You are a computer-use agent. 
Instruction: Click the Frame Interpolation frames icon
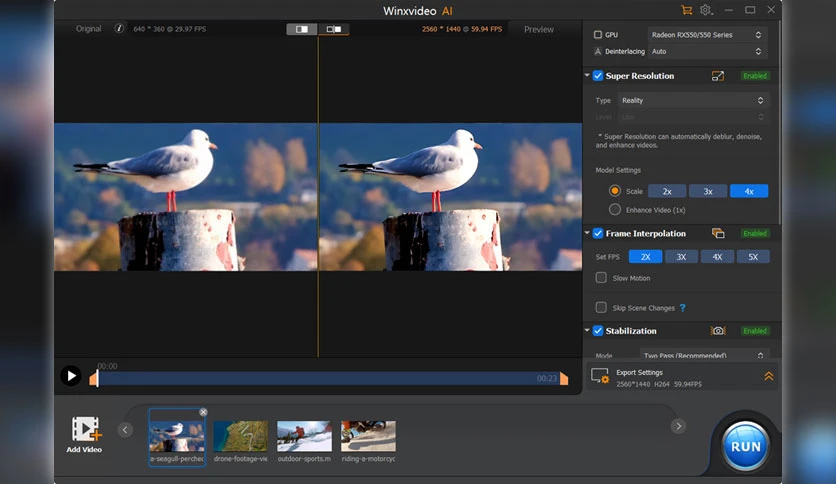718,233
